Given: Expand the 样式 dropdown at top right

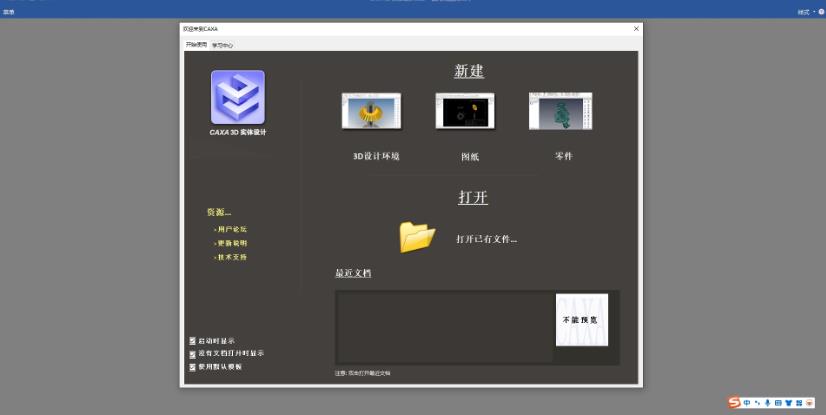Looking at the screenshot, I should 806,12.
